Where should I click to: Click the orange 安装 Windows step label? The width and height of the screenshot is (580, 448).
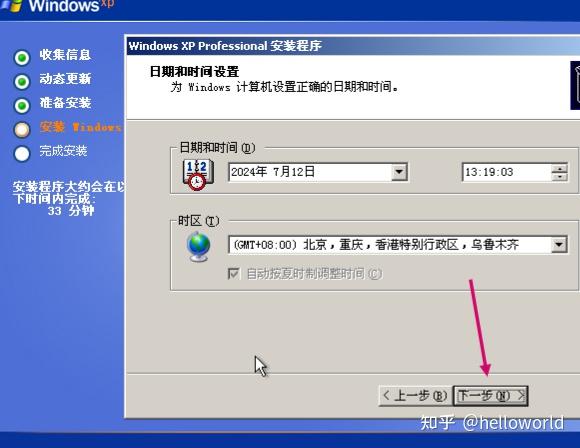81,127
